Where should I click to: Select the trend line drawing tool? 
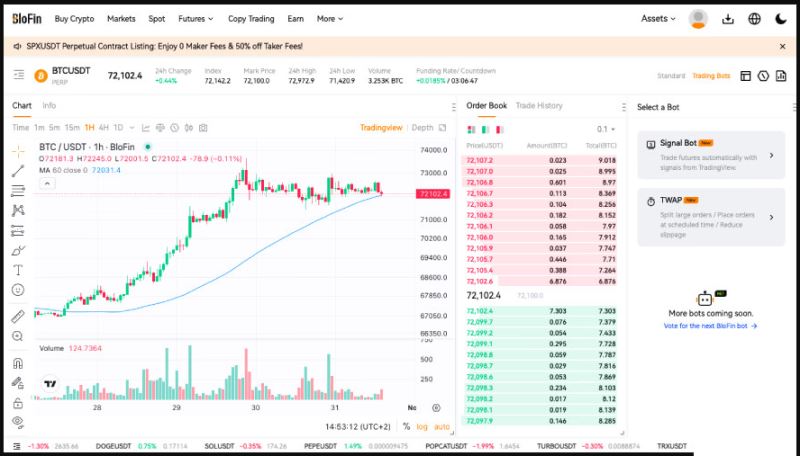click(17, 171)
